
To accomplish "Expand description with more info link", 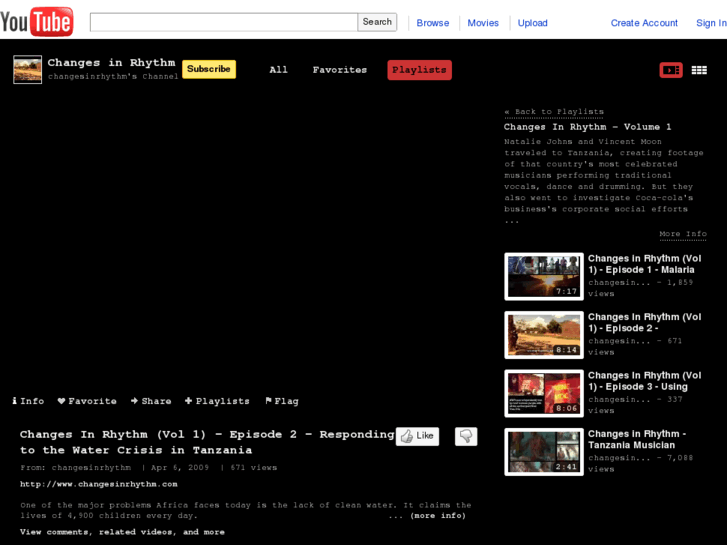I will pyautogui.click(x=427, y=516).
